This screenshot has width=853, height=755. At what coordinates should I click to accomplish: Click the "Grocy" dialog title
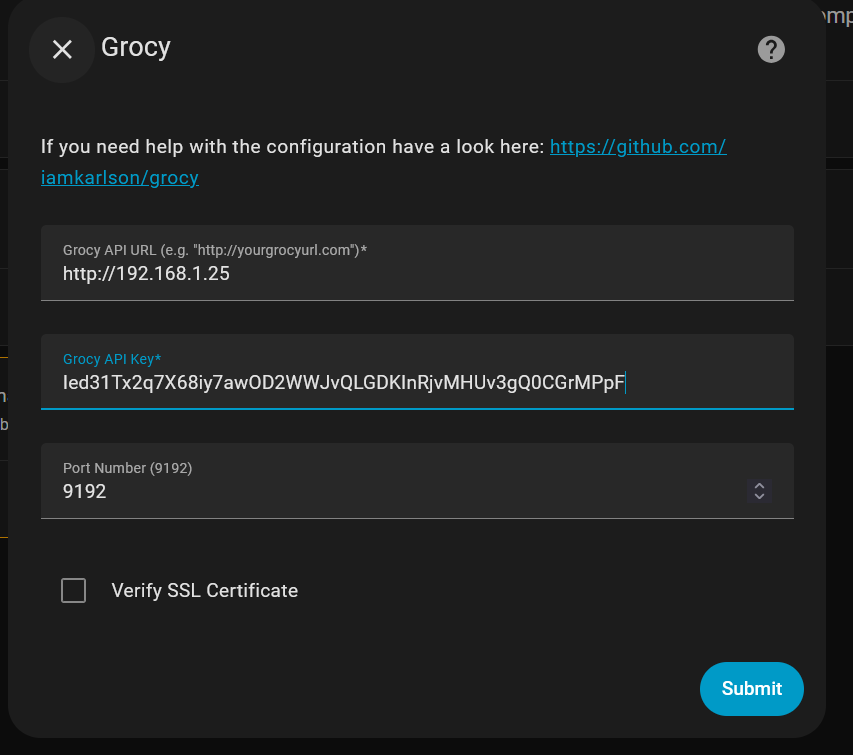(136, 47)
